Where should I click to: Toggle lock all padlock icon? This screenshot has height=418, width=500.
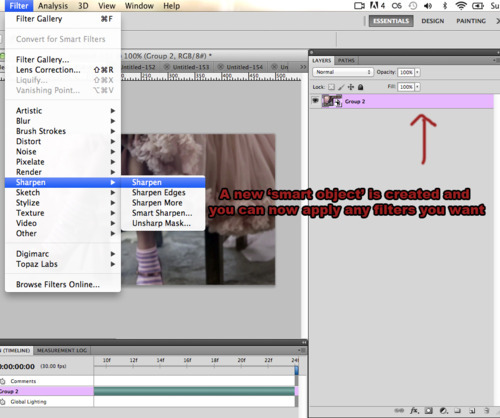point(360,87)
